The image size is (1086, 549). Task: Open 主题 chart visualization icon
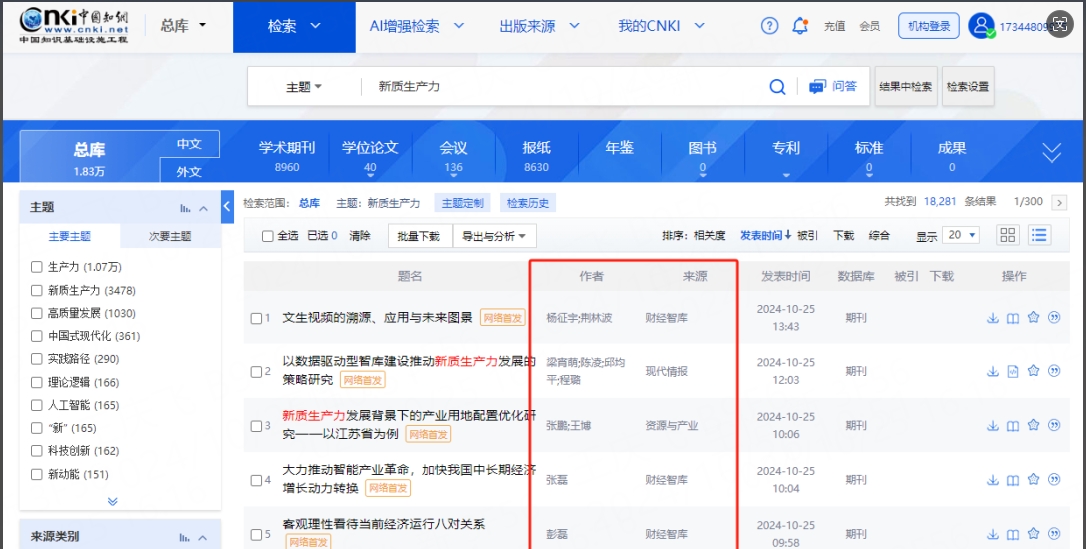185,208
